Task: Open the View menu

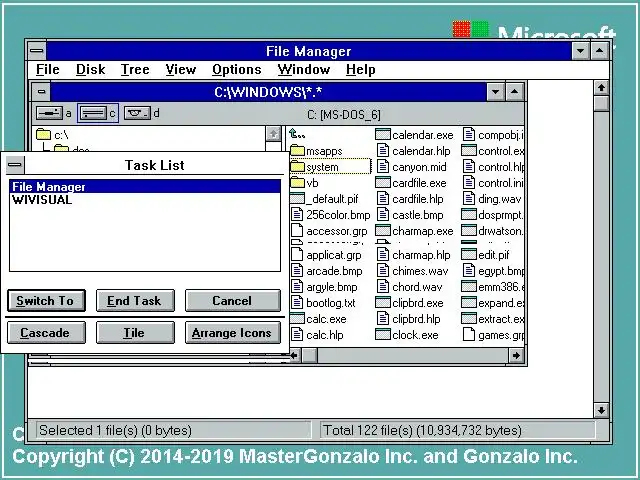Action: (180, 69)
